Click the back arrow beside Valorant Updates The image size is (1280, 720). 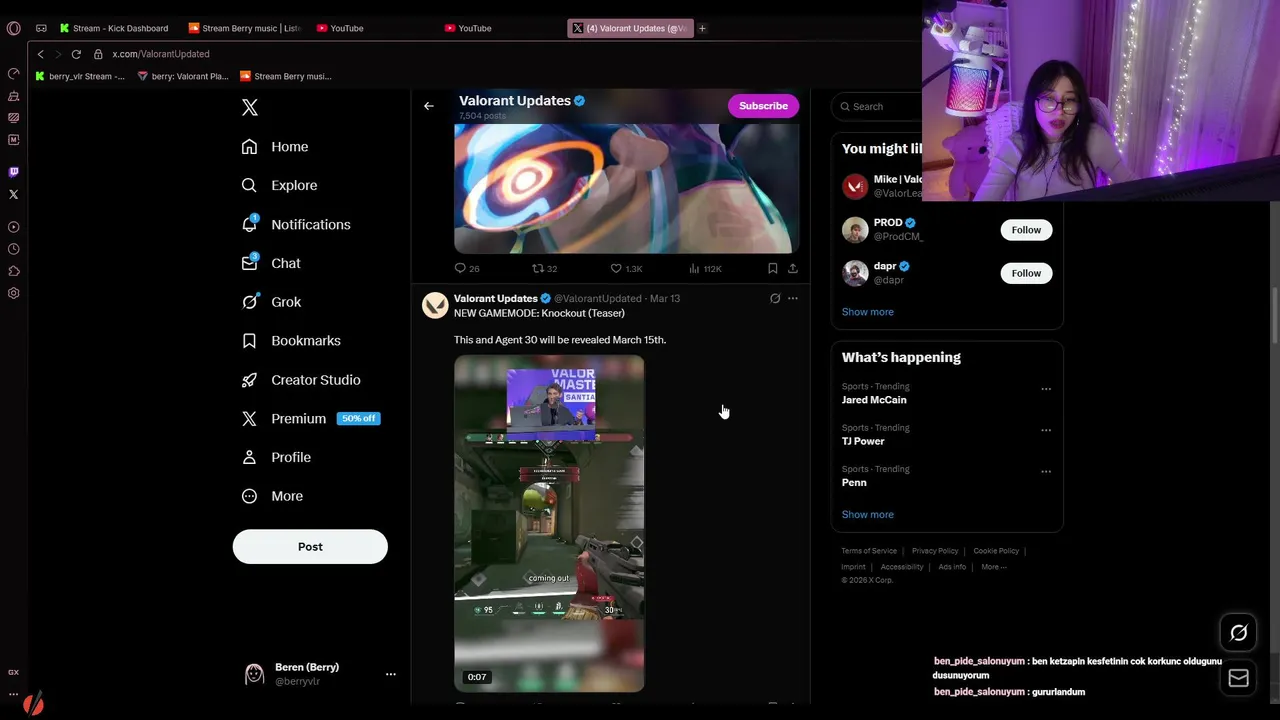(x=428, y=106)
